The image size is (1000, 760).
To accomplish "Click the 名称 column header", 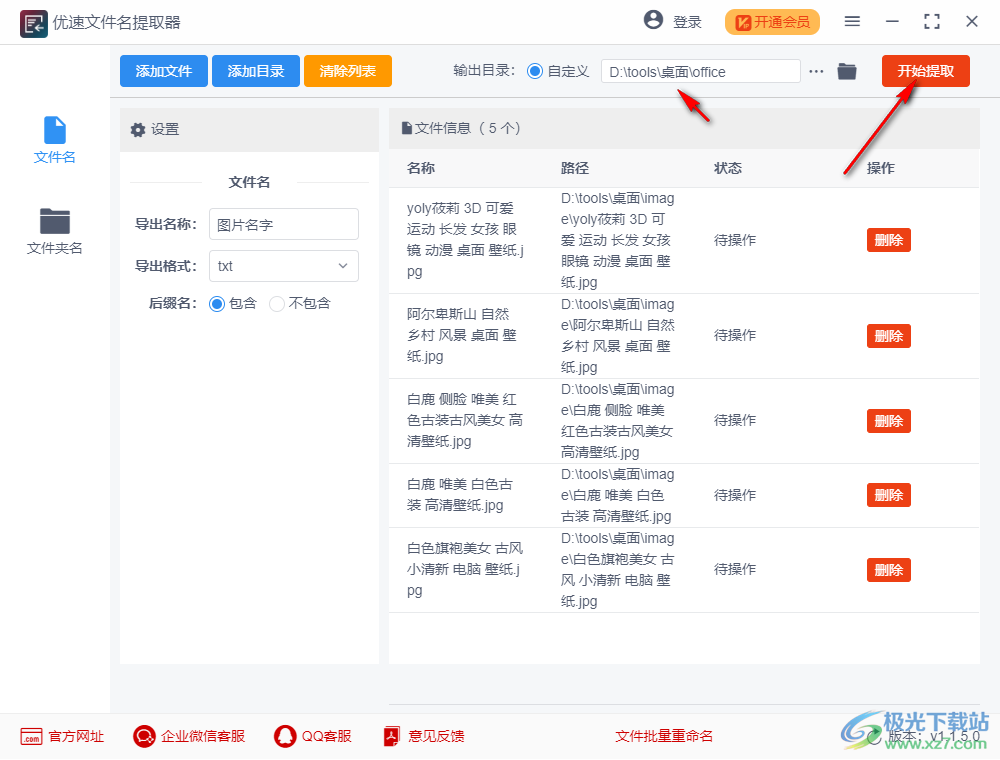I will pyautogui.click(x=421, y=168).
